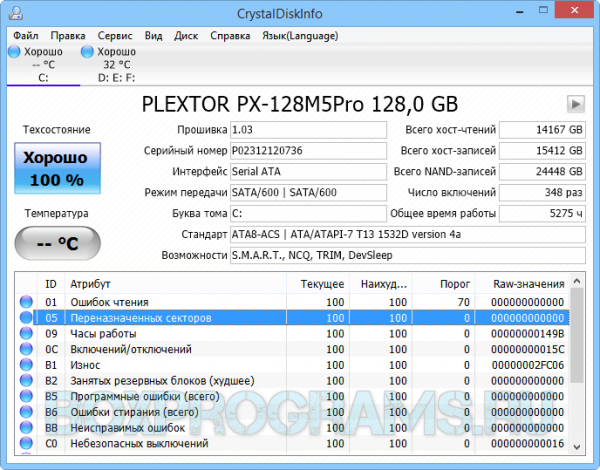Click the Возможности field S.M.A.R.T., NCQ
The width and height of the screenshot is (600, 470).
(408, 255)
